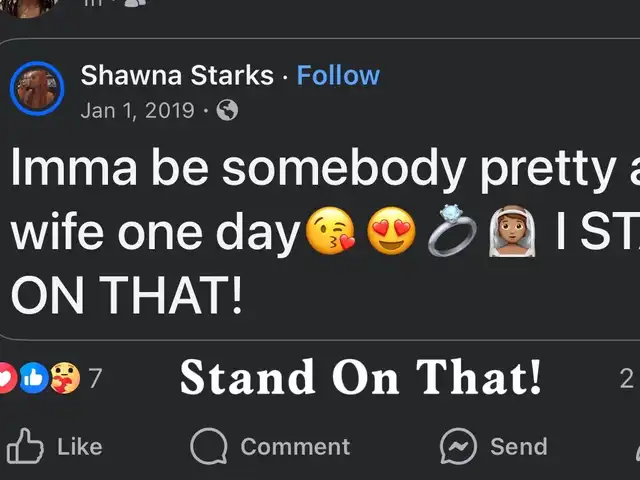
Task: Click the care hug reaction icon
Action: click(65, 378)
